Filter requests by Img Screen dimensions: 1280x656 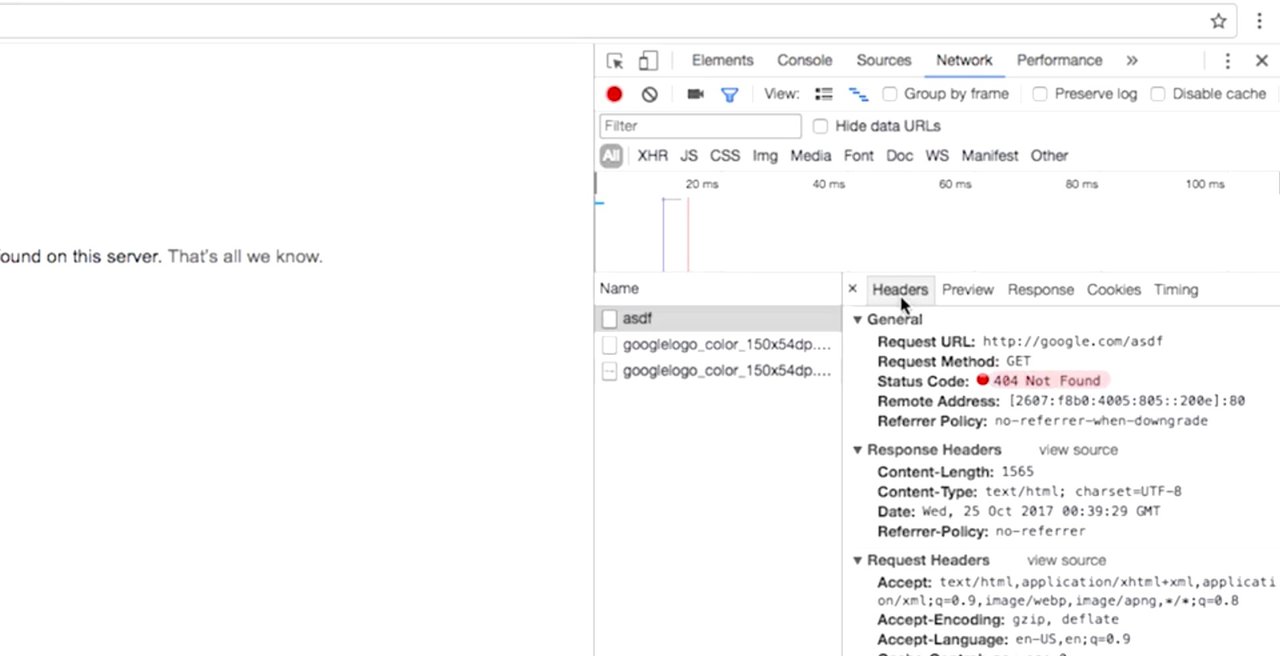pos(765,156)
